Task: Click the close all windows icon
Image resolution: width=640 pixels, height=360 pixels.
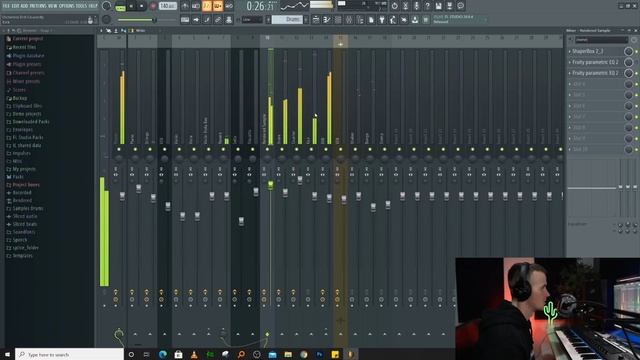Action: coord(404,20)
